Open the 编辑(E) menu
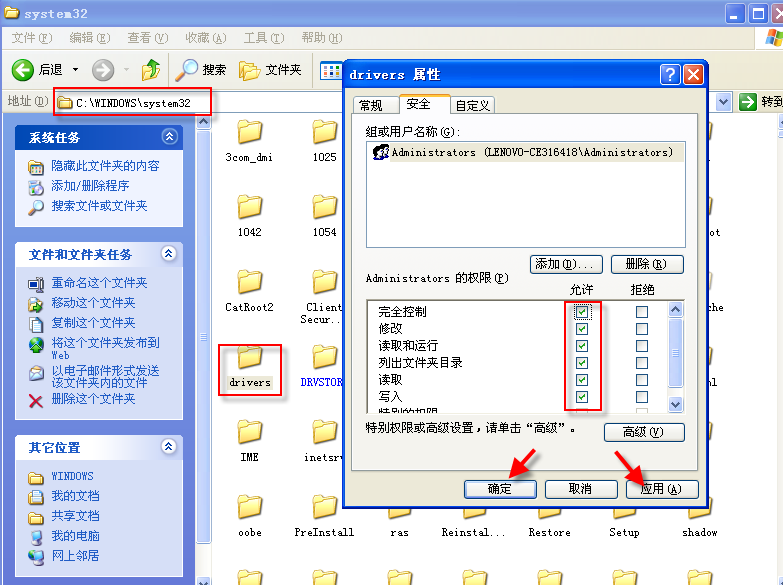 [x=89, y=38]
